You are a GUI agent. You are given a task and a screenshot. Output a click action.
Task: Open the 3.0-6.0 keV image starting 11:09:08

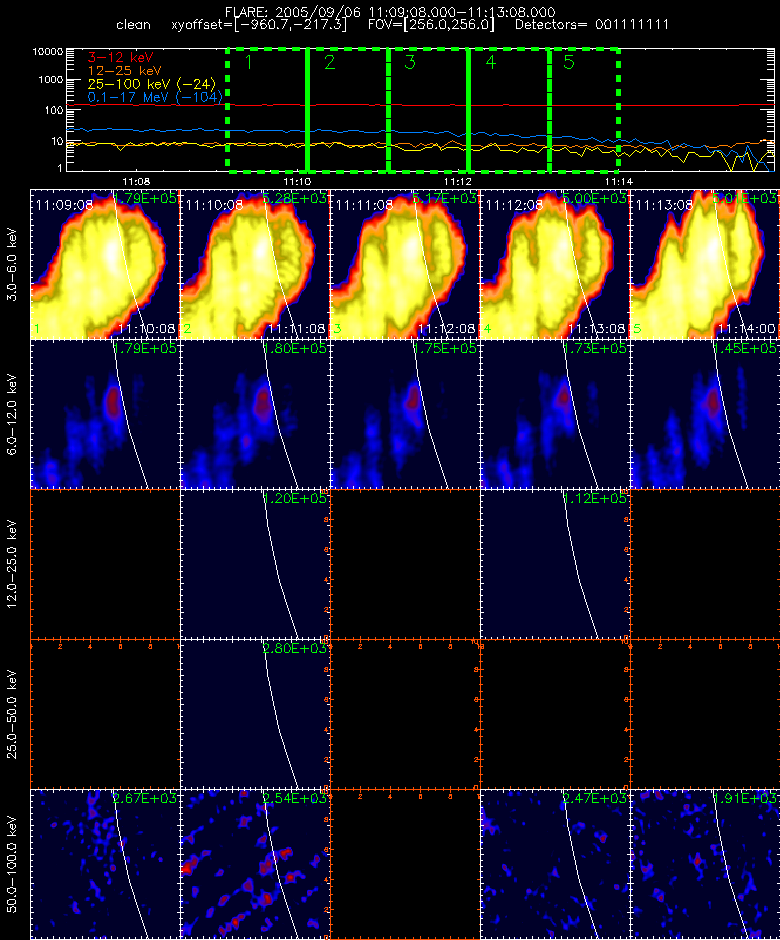click(x=105, y=264)
